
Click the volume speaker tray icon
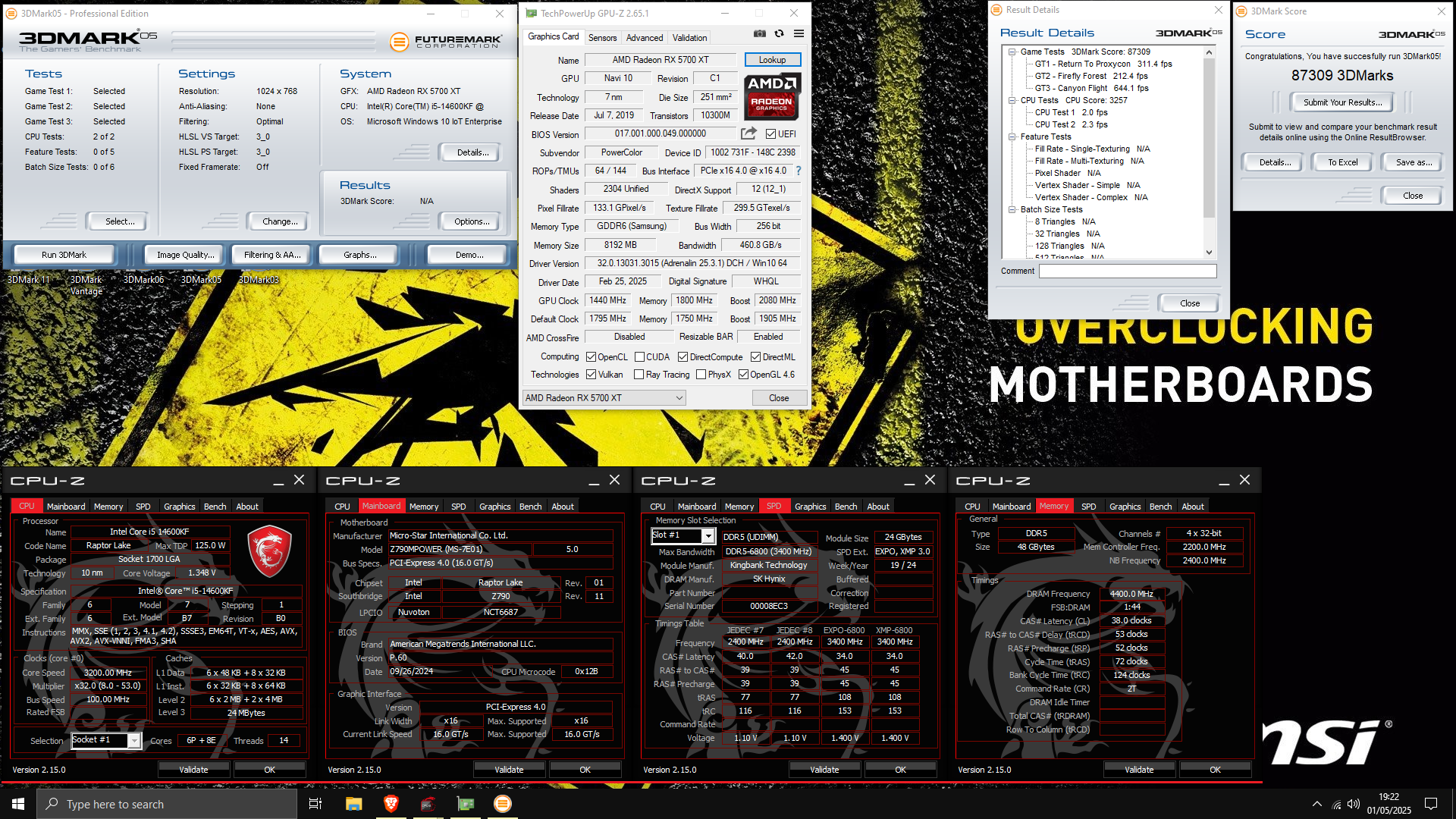(1354, 804)
